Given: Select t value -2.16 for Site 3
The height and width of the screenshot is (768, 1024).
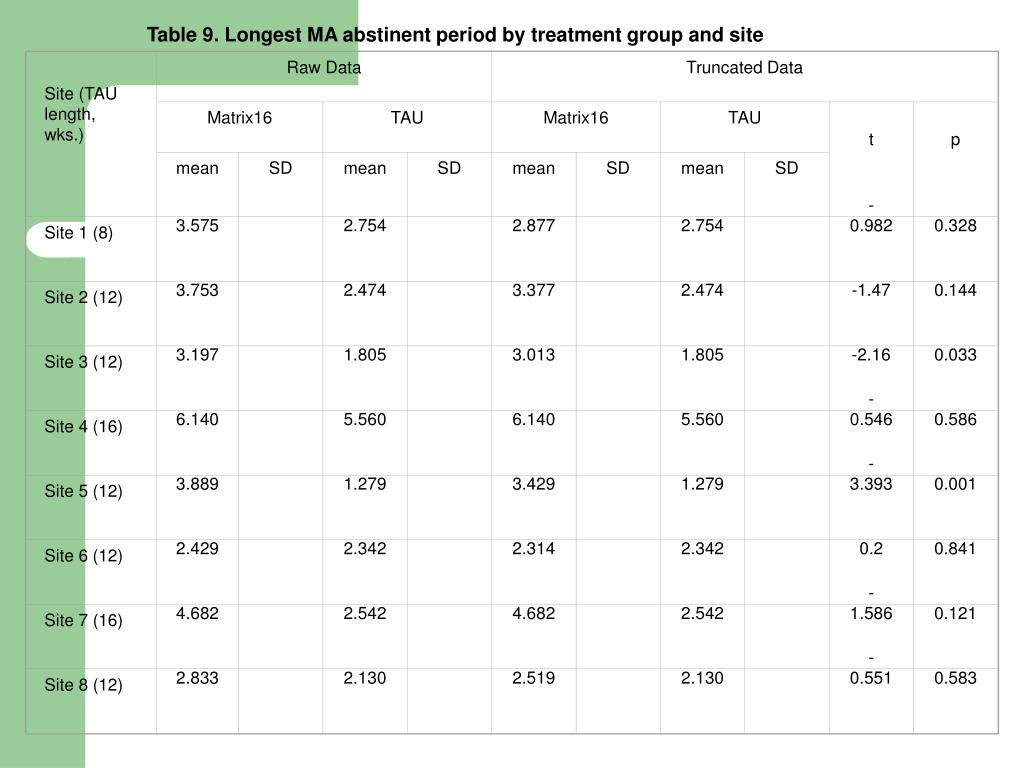Looking at the screenshot, I should pos(871,355).
